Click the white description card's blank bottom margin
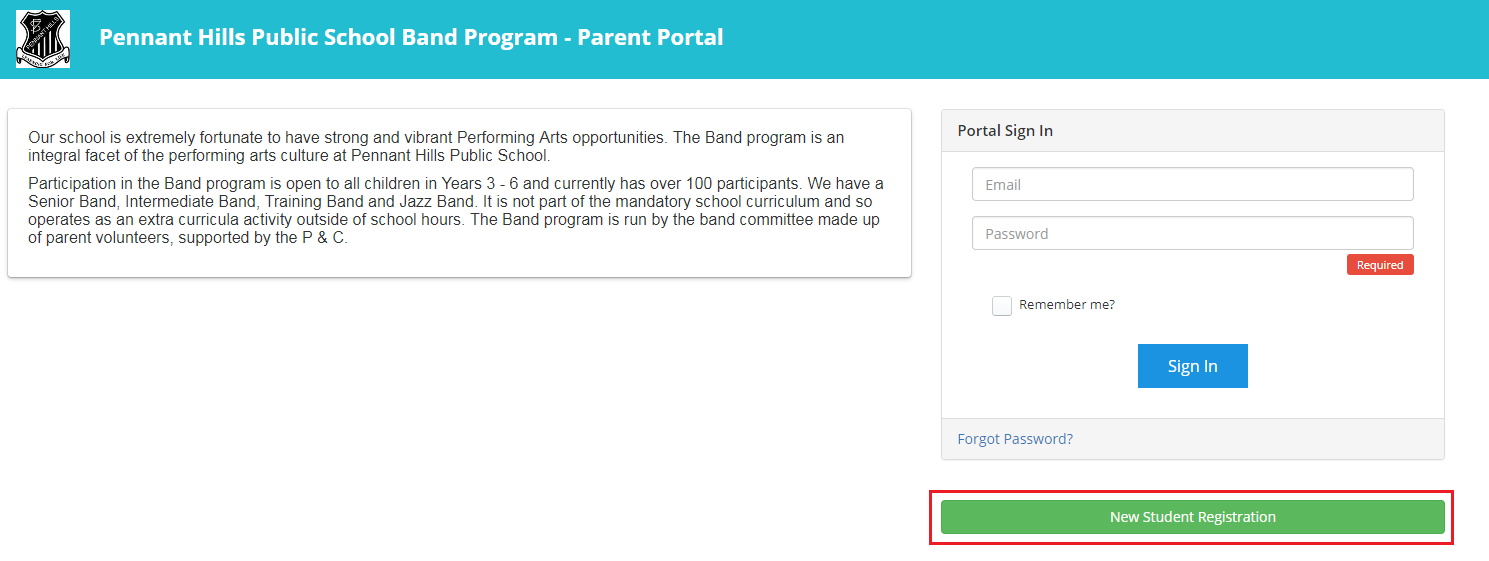Image resolution: width=1489 pixels, height=561 pixels. pyautogui.click(x=459, y=263)
